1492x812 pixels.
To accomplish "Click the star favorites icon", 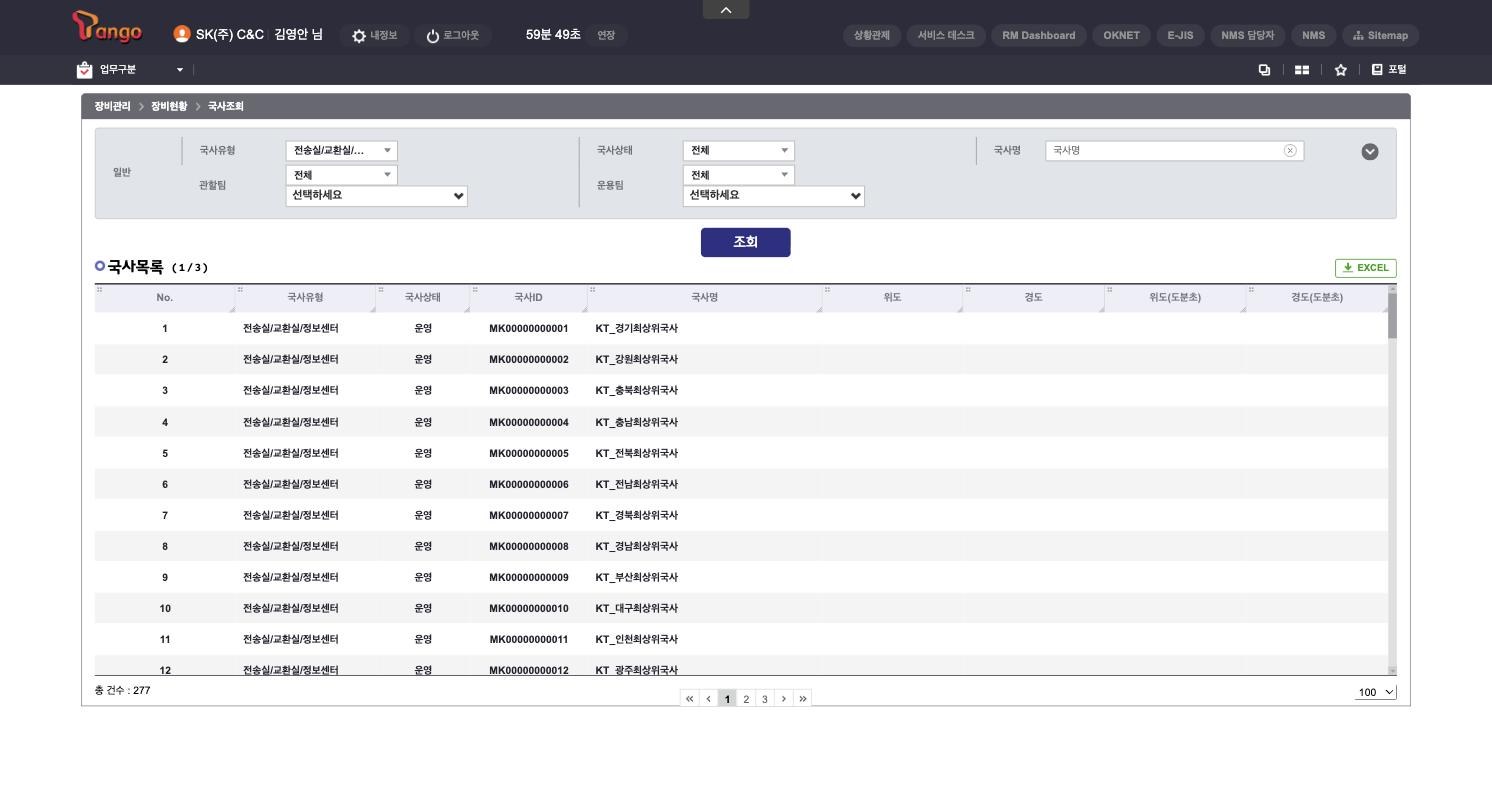I will tap(1341, 70).
